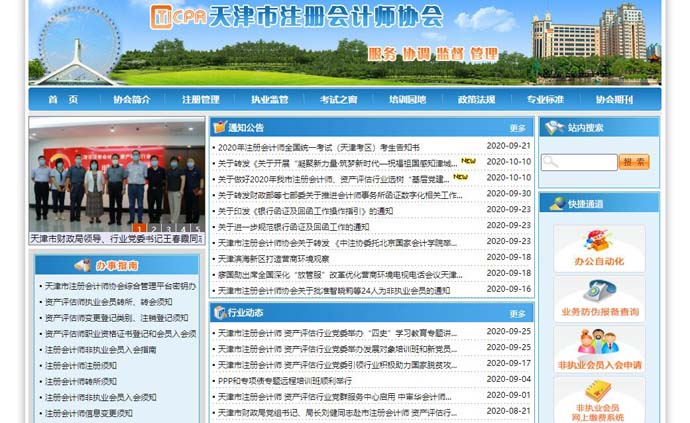The image size is (690, 423).
Task: Open 专业标准 navigation item
Action: pos(545,99)
